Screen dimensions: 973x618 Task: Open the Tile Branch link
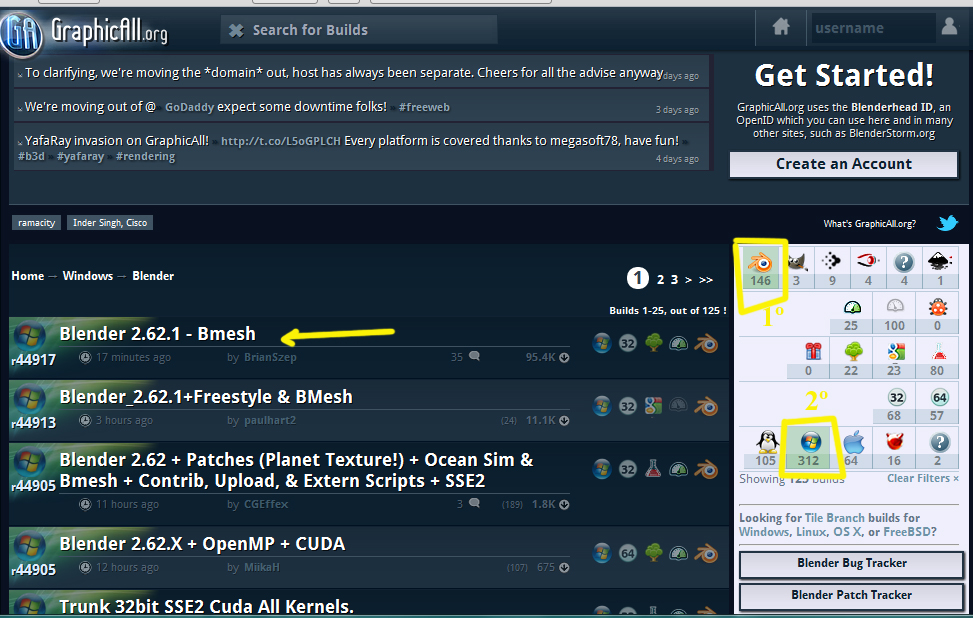coord(834,517)
